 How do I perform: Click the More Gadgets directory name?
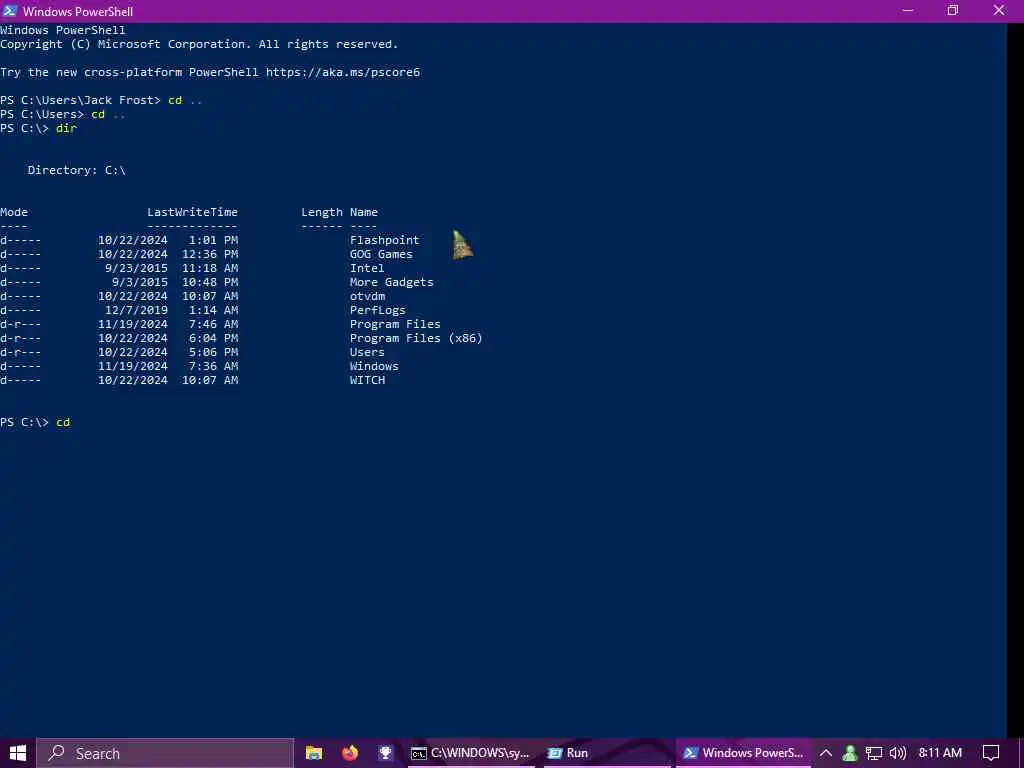tap(391, 282)
